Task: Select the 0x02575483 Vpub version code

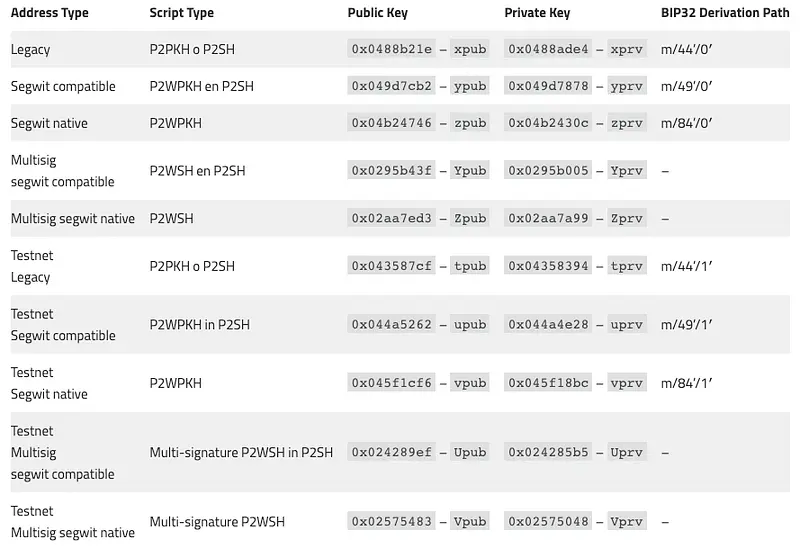Action: pos(392,521)
